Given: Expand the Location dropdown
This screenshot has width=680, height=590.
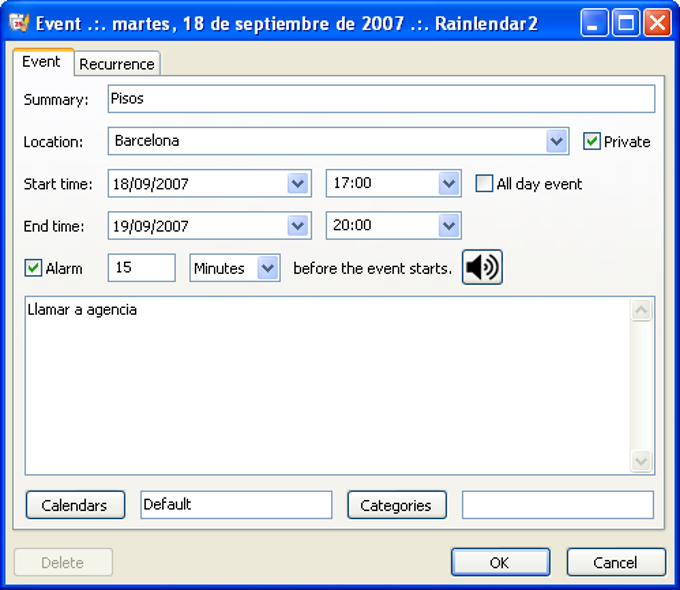Looking at the screenshot, I should (x=556, y=141).
